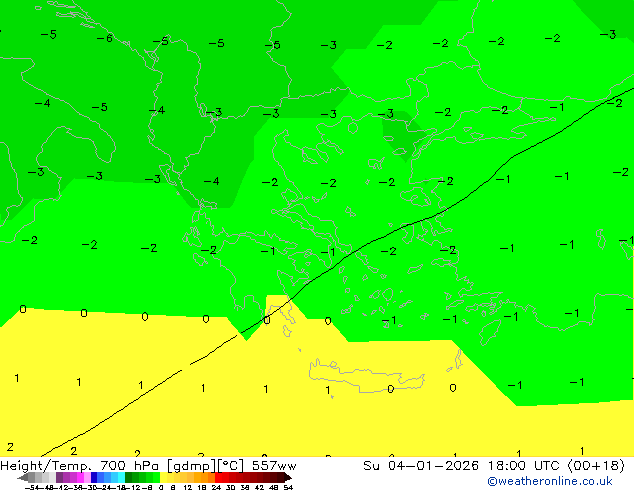The width and height of the screenshot is (634, 490).
Task: Click the dark green swatch in the legend
Action: (129, 477)
